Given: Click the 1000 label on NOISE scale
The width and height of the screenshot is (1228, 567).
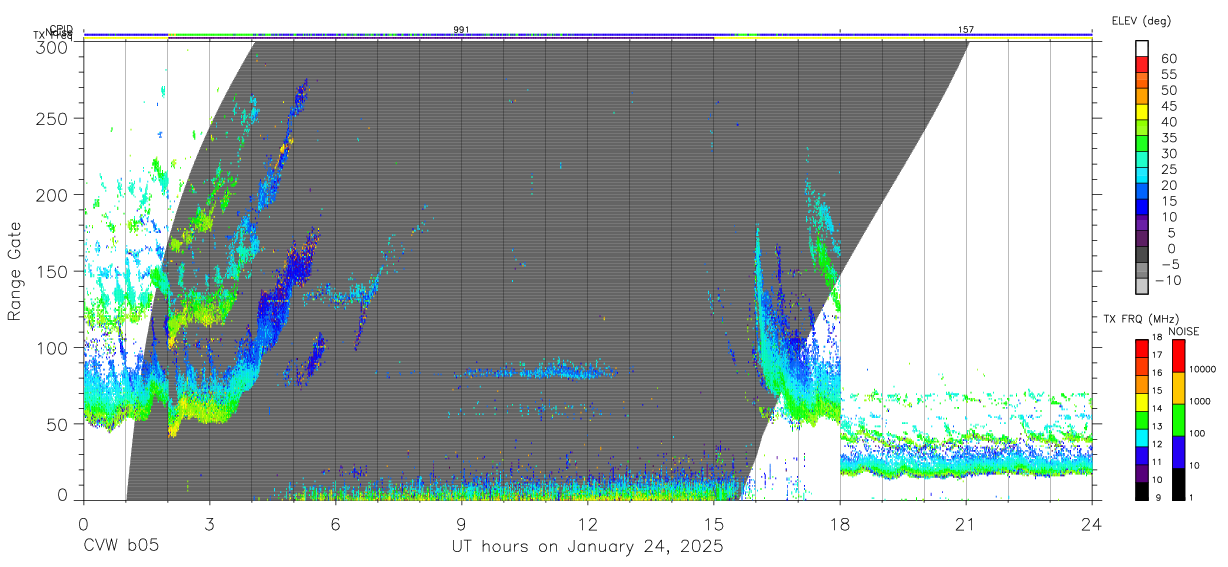Looking at the screenshot, I should click(1198, 402).
